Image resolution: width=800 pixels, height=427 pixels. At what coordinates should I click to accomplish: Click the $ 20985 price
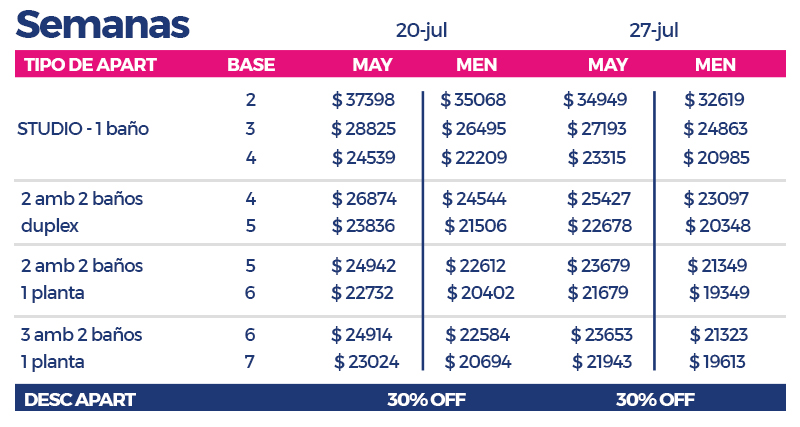(x=717, y=157)
